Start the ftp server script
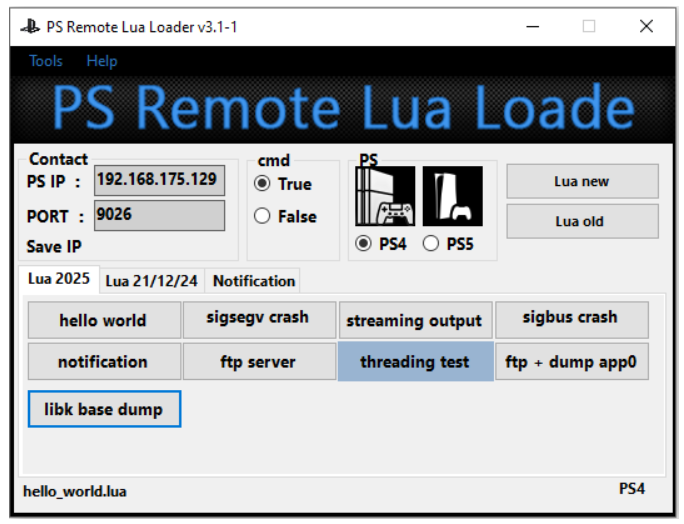The width and height of the screenshot is (684, 524). (260, 361)
